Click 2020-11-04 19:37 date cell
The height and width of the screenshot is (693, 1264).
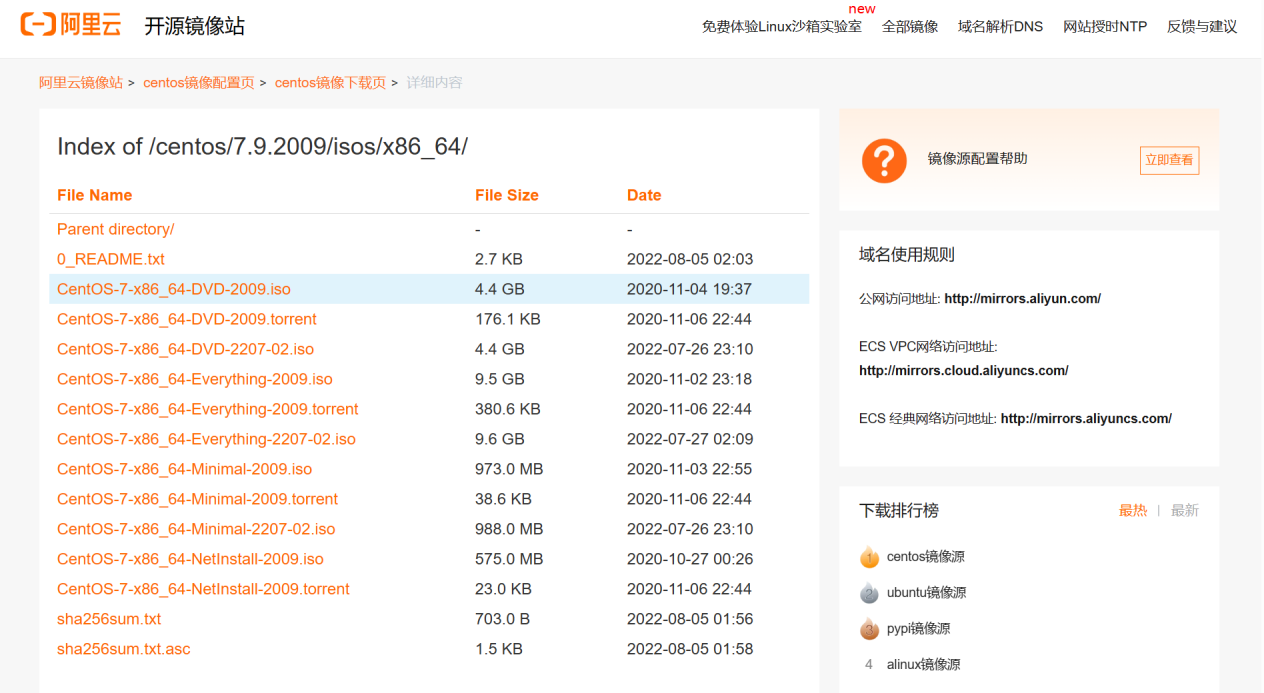(689, 289)
